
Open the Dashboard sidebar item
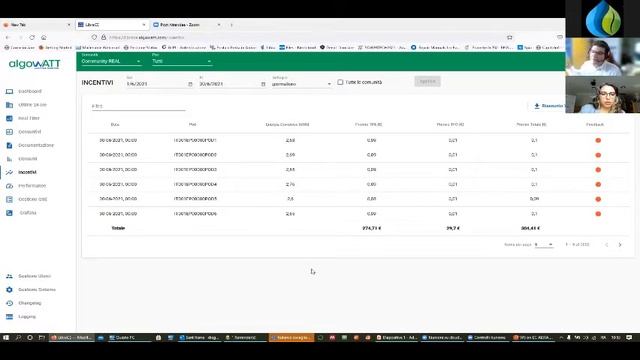click(x=24, y=91)
